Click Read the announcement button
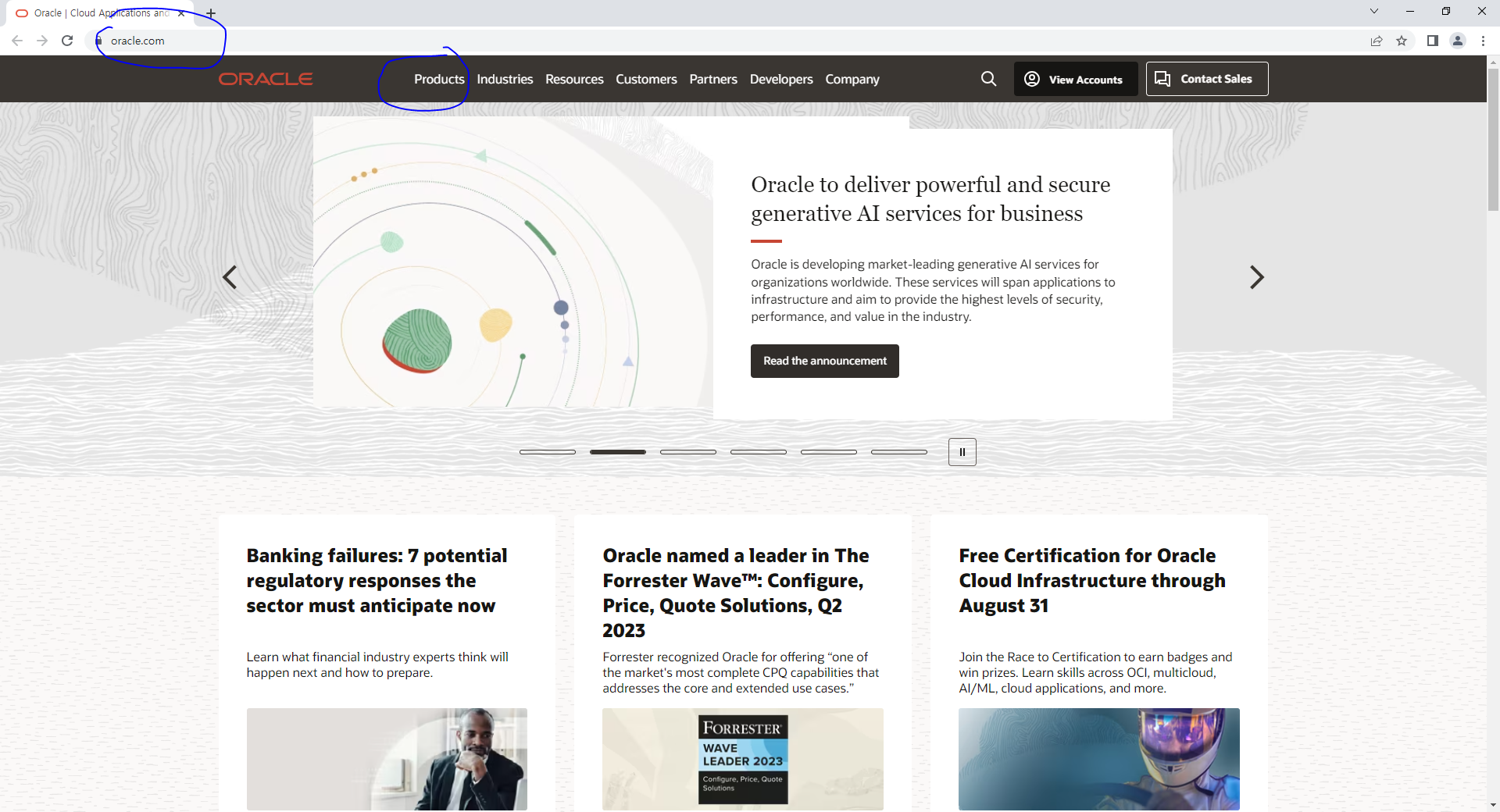This screenshot has width=1500, height=812. [825, 361]
